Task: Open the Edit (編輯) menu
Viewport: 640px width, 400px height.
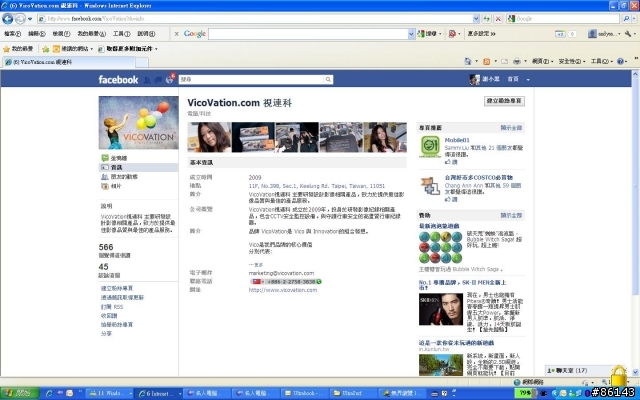Action: (37, 34)
